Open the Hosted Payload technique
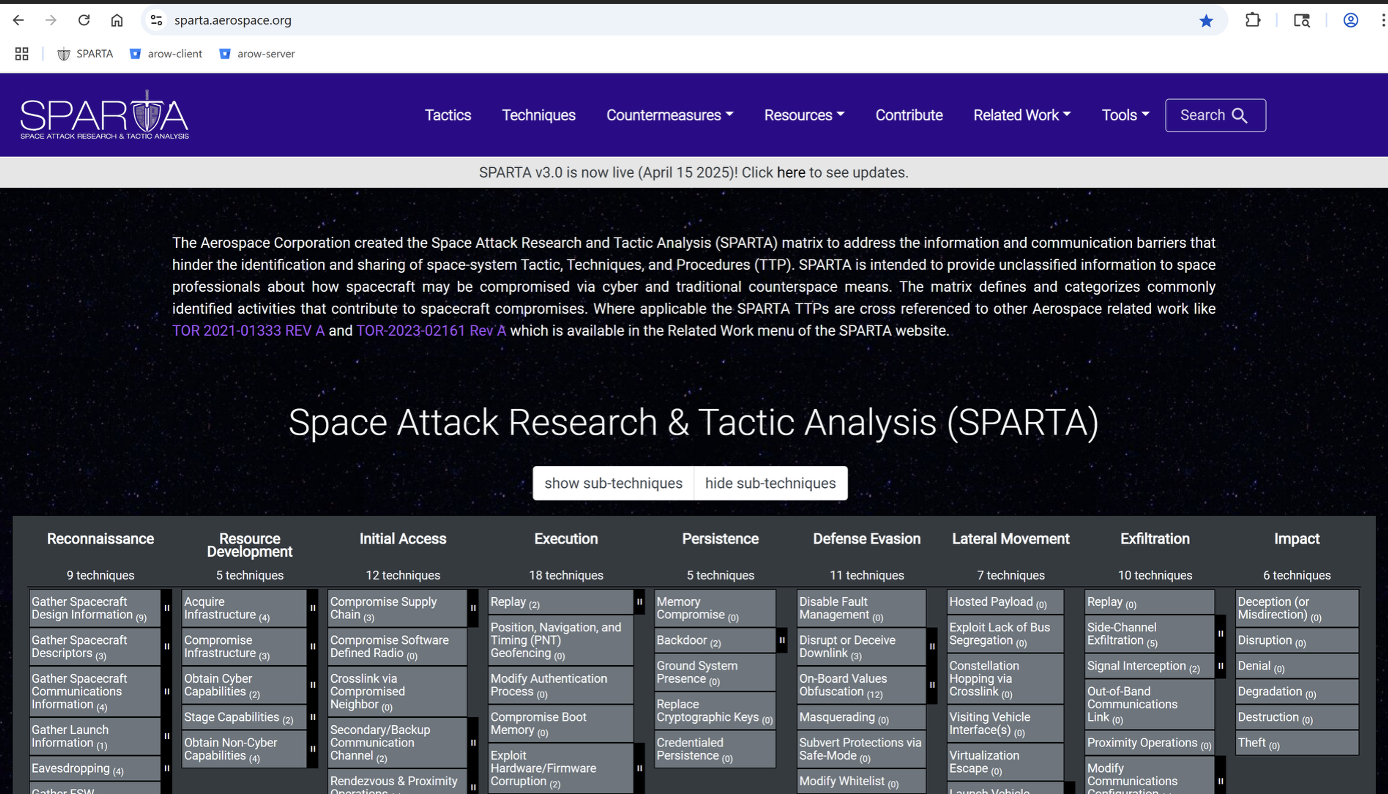The image size is (1388, 794). pos(1005,602)
